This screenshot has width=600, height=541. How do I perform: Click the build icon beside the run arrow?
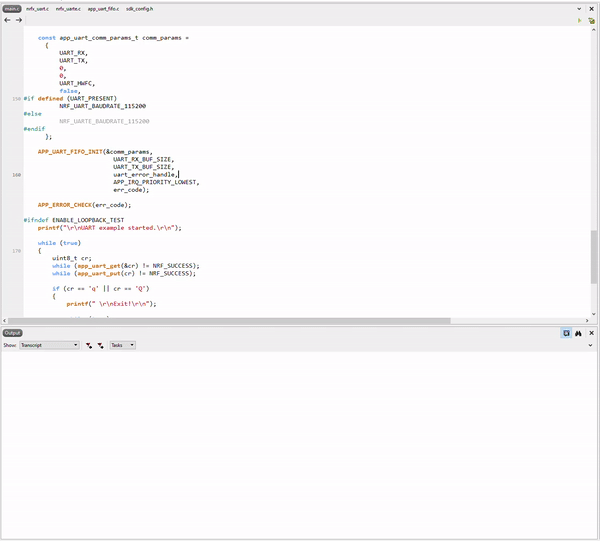592,20
